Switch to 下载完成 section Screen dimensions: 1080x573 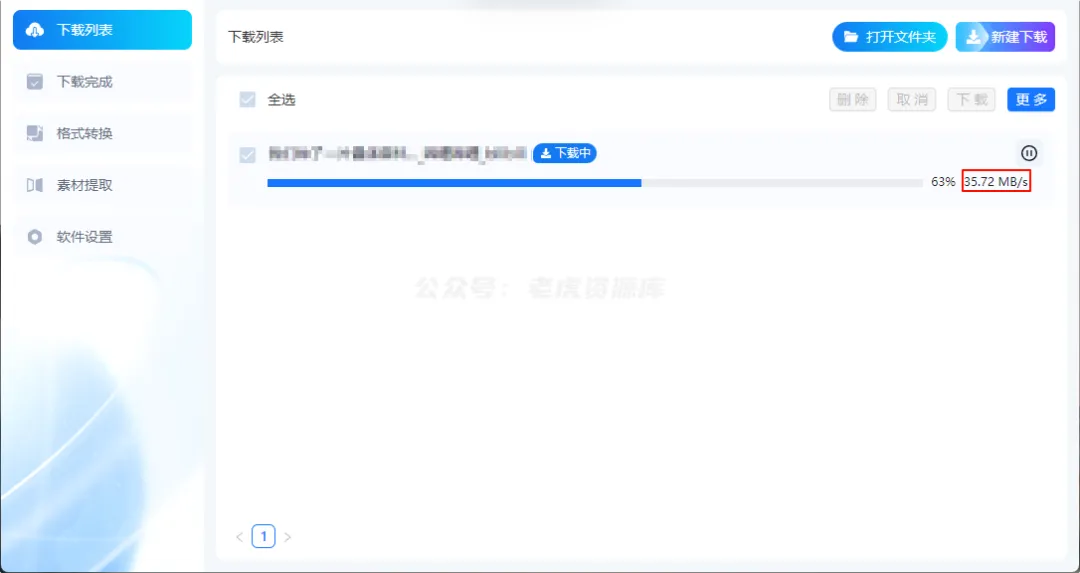tap(103, 82)
